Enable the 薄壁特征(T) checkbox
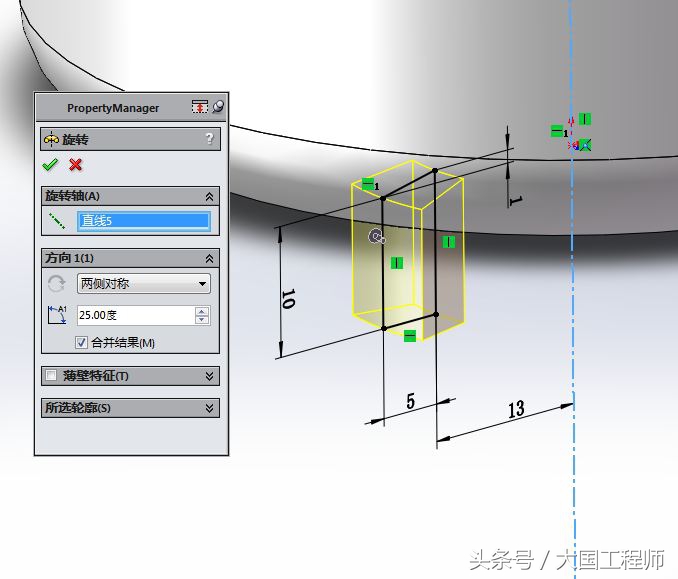Image resolution: width=678 pixels, height=579 pixels. coord(51,375)
